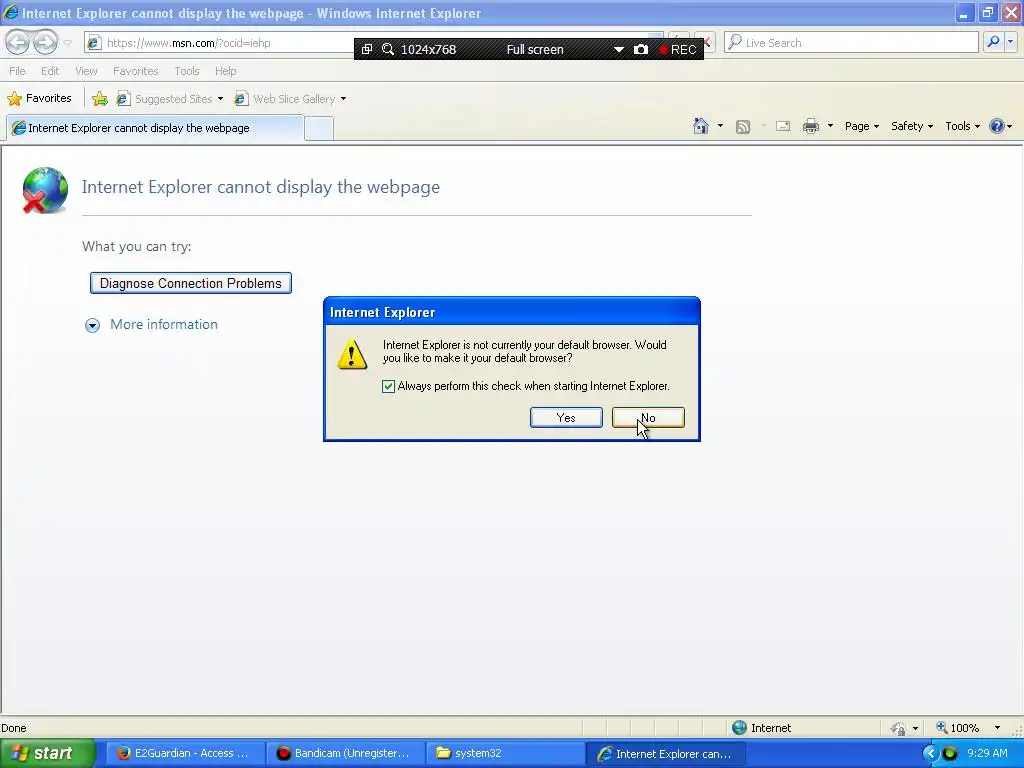Click the Bandicam window-select icon
This screenshot has width=1024, height=768.
click(367, 50)
